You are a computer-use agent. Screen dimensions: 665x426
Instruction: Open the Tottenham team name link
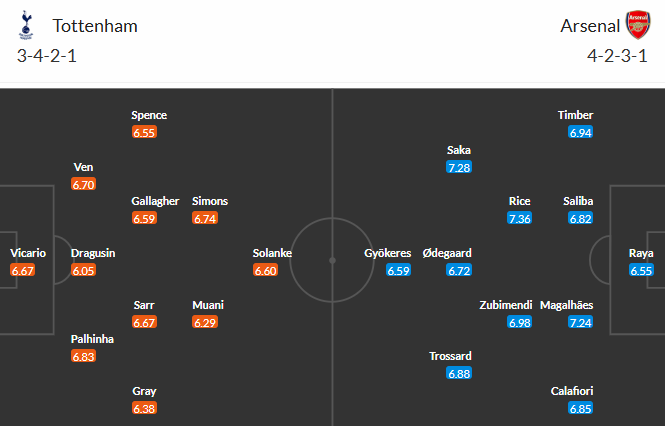[x=96, y=26]
